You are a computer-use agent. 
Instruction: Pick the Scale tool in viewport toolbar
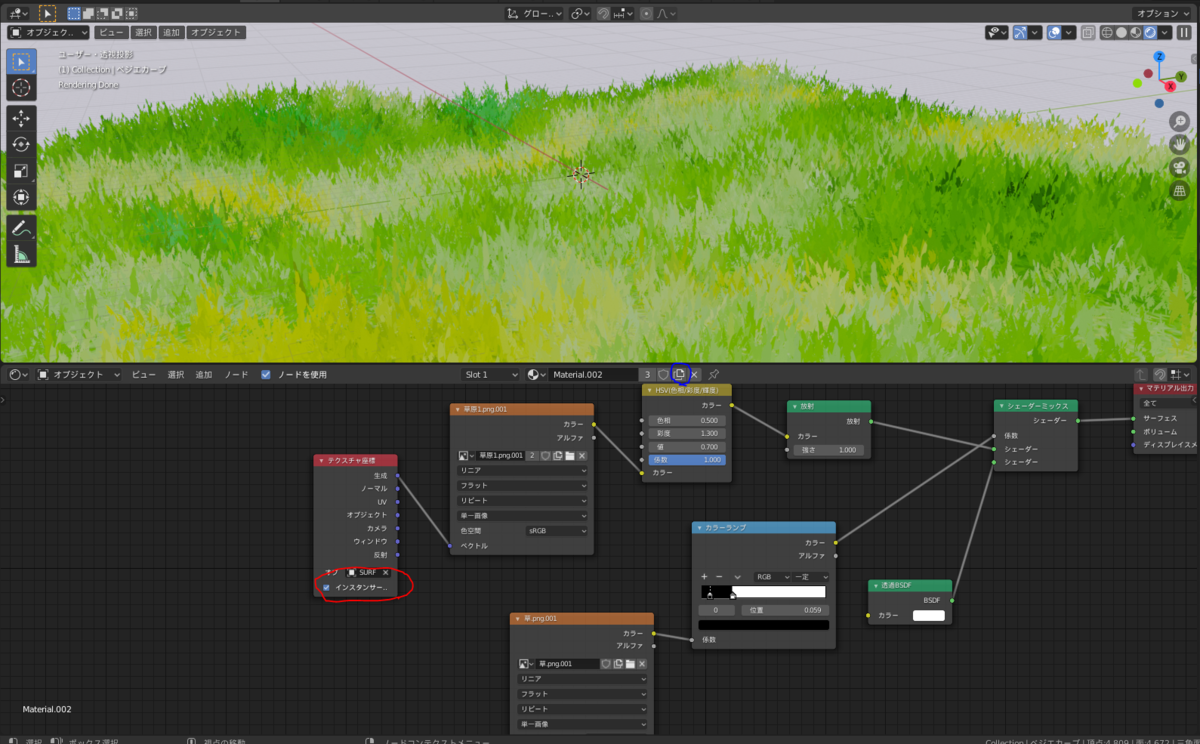coord(21,171)
